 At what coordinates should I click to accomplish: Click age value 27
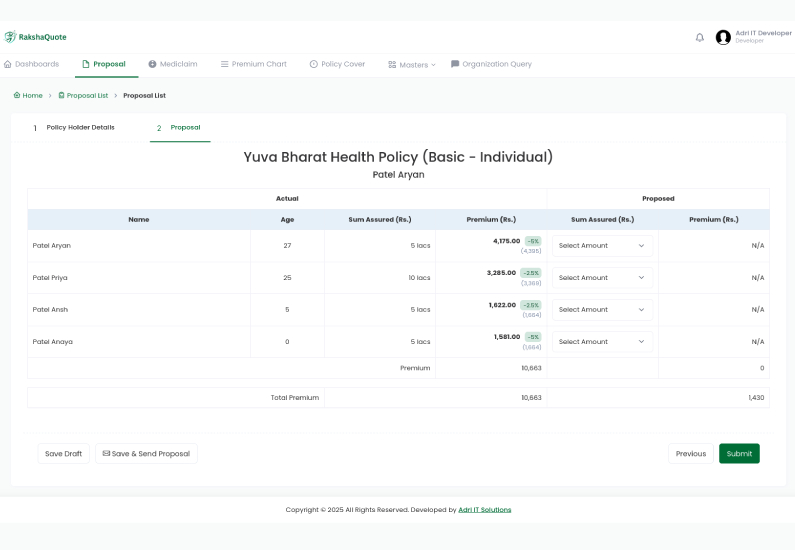click(x=287, y=246)
